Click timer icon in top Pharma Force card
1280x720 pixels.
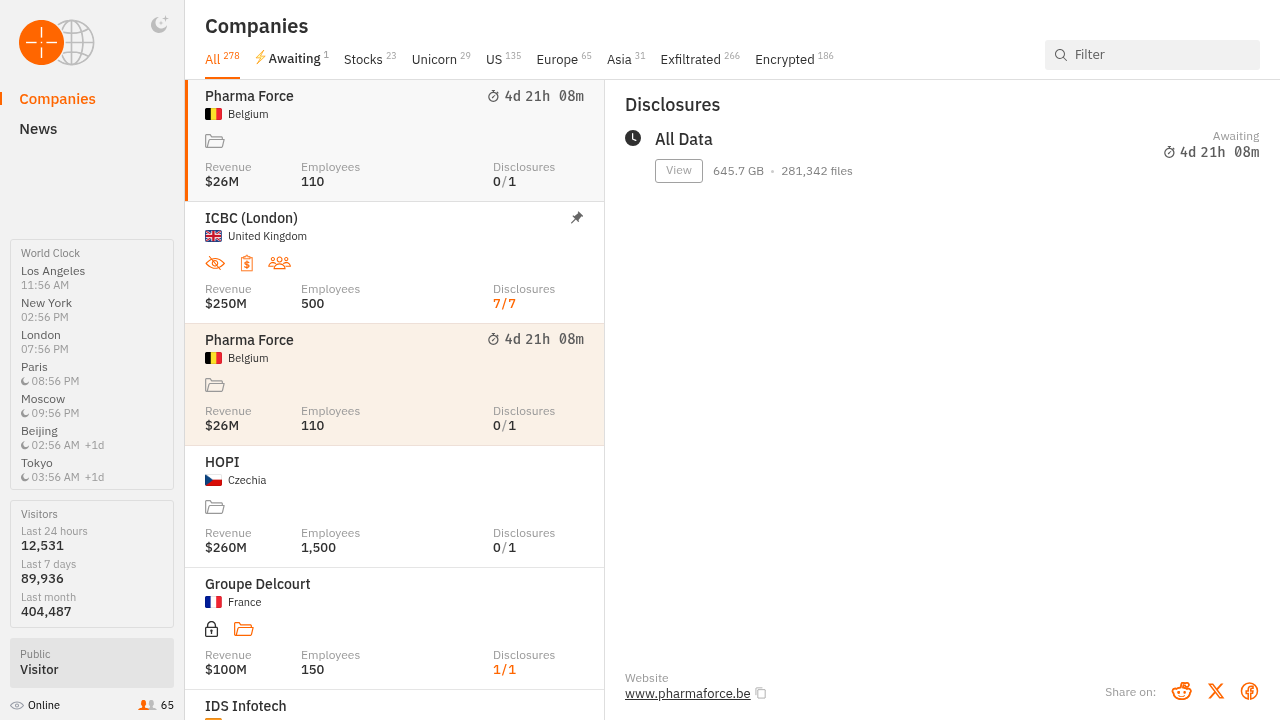pos(493,96)
